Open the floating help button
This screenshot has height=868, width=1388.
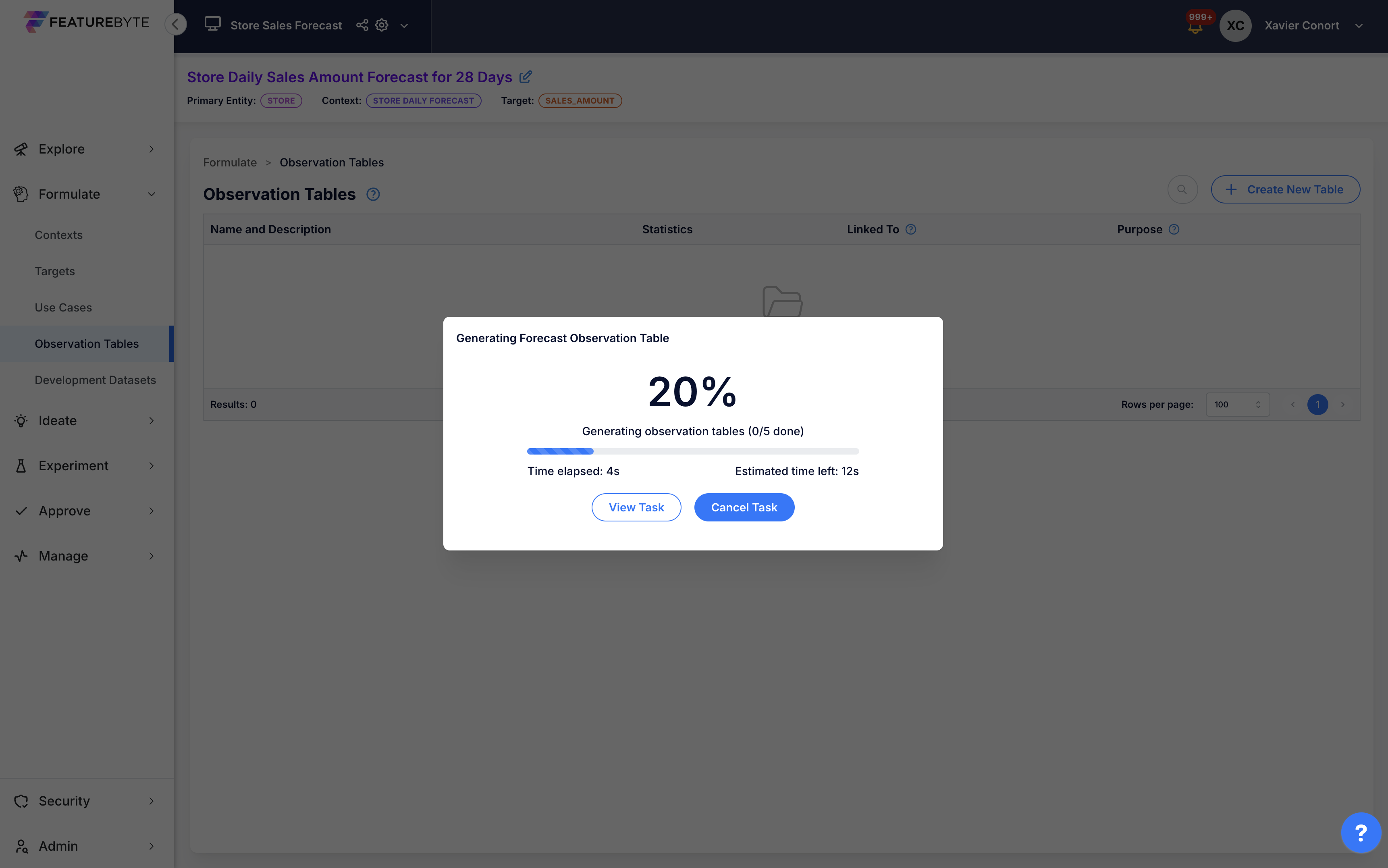[1361, 832]
